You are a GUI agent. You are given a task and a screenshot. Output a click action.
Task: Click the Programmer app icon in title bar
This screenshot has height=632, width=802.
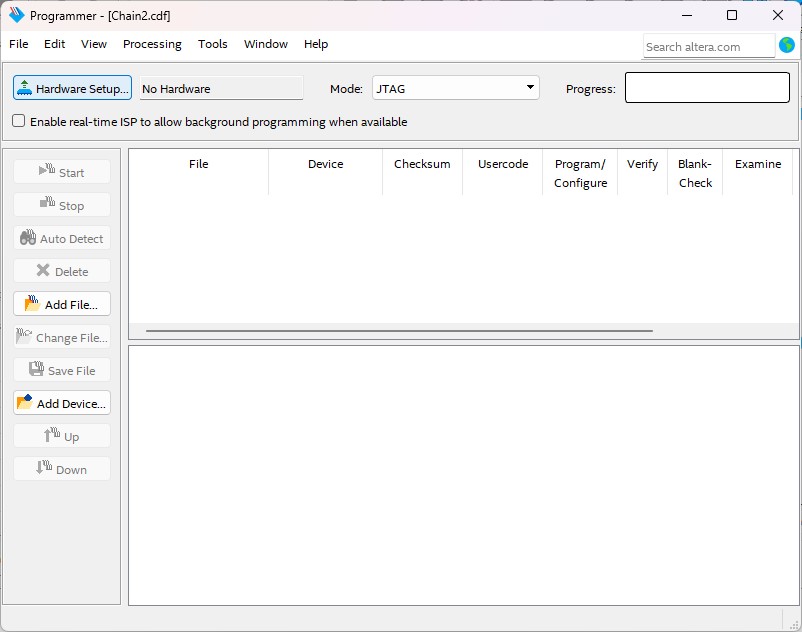tap(16, 15)
